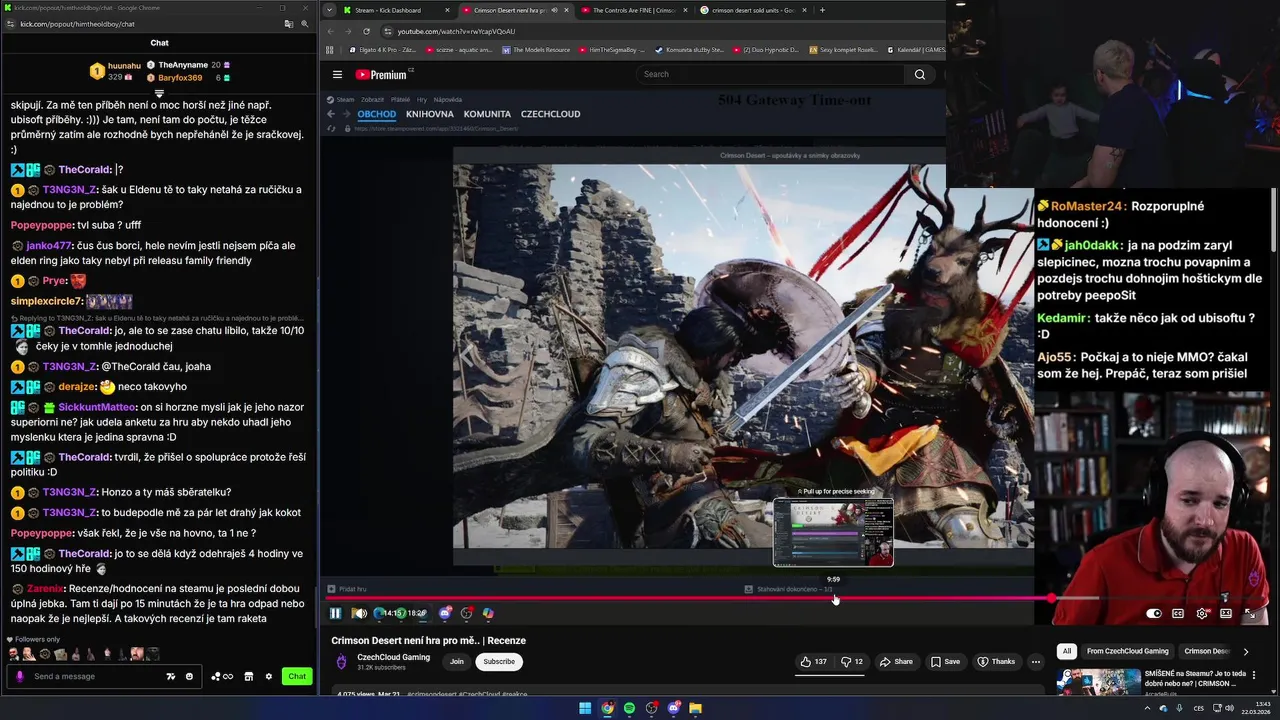
Task: Open the YouTube hamburger guide menu
Action: coord(337,74)
